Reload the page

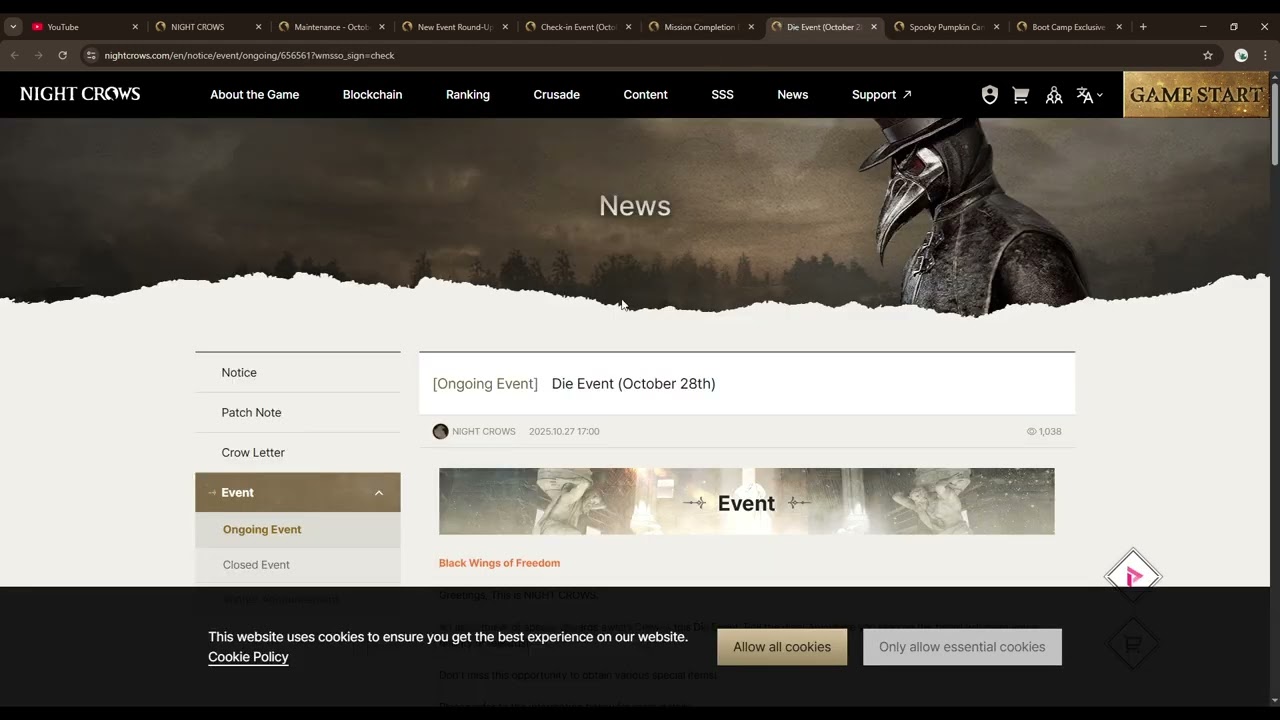point(62,55)
